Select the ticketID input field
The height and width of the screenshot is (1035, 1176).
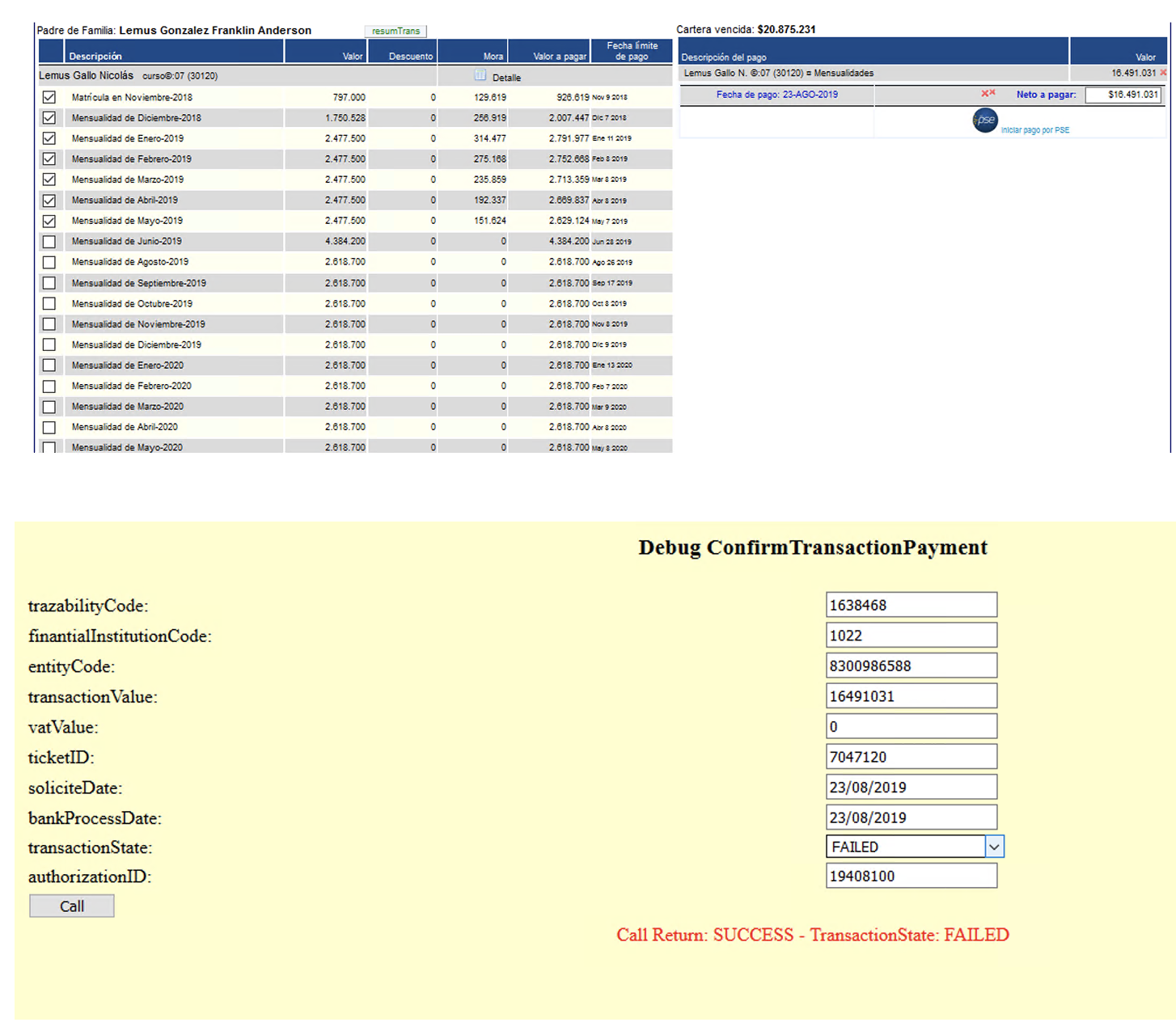(x=912, y=757)
